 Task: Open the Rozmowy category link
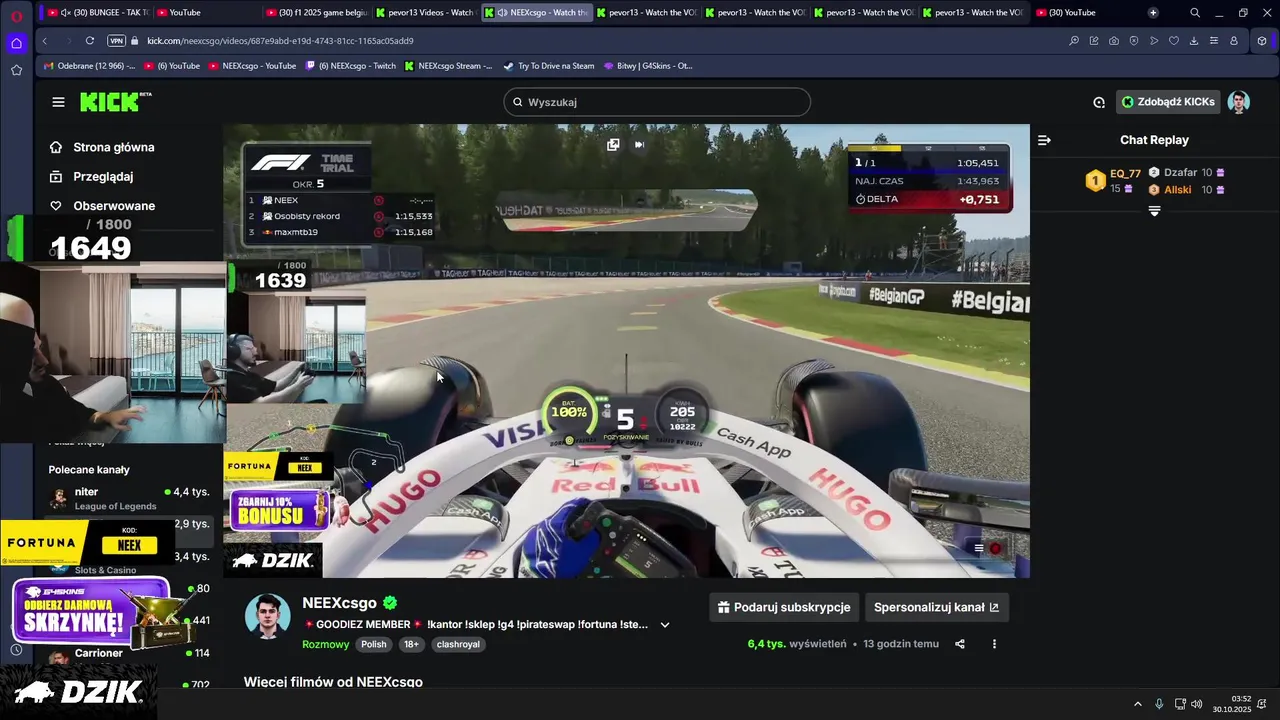pos(325,644)
